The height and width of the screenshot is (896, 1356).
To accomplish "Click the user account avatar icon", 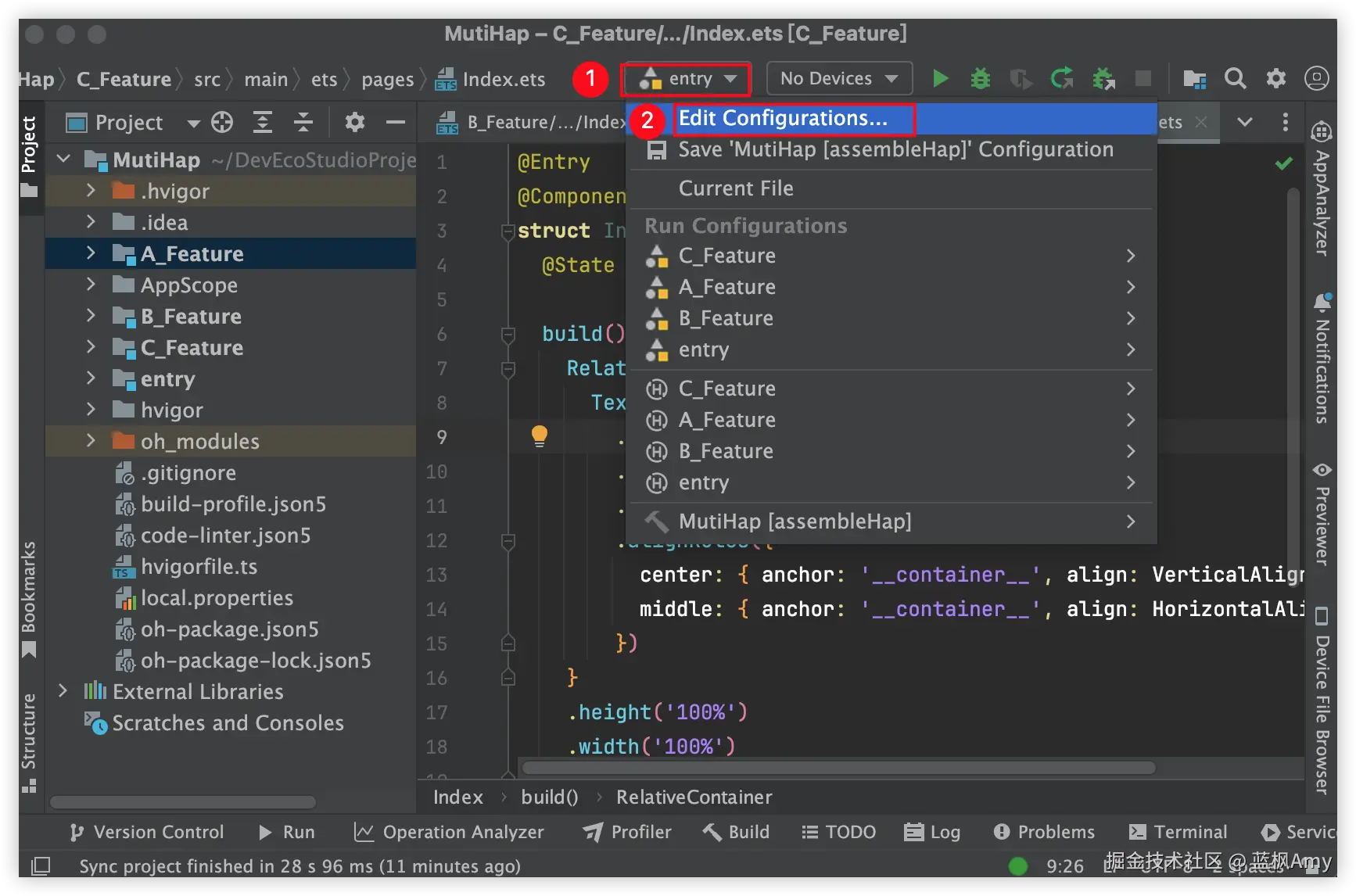I will [1316, 78].
